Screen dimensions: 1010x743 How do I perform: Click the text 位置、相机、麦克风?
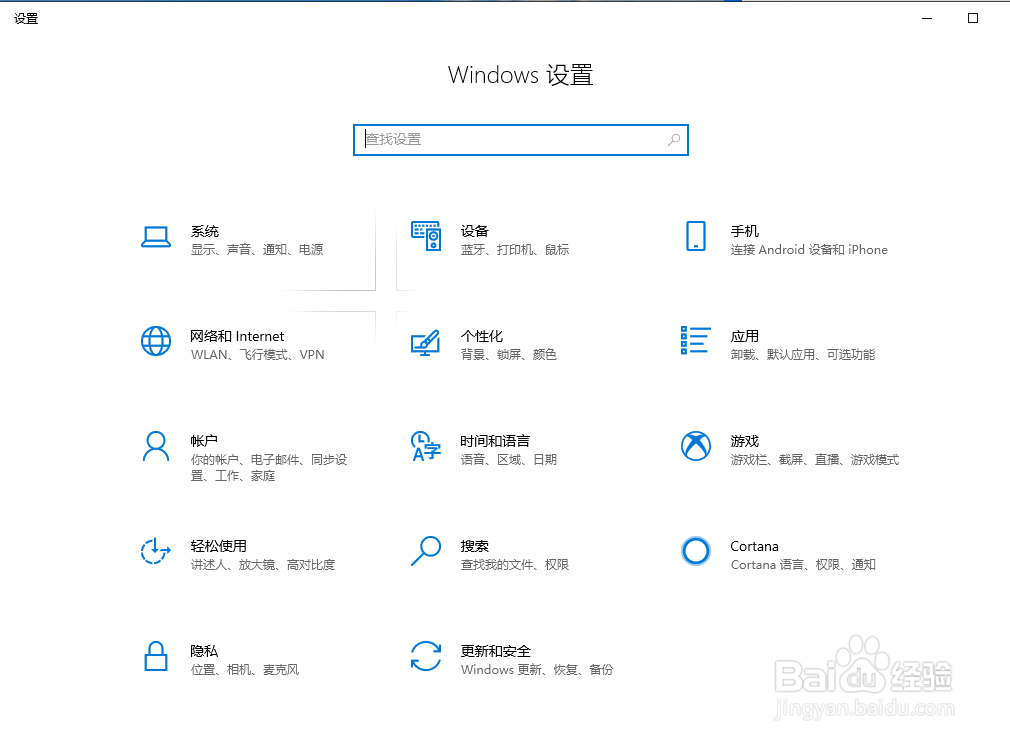click(x=245, y=670)
